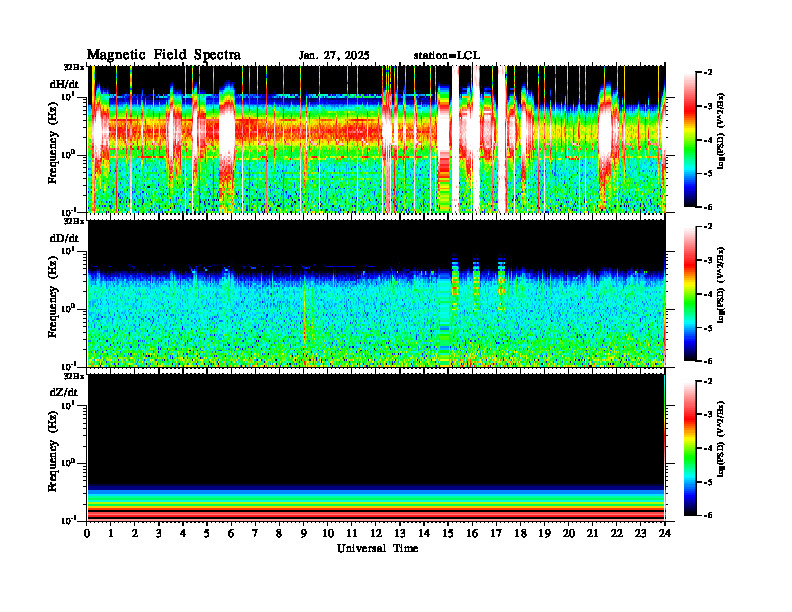Select the dD/dt panel label

click(64, 238)
